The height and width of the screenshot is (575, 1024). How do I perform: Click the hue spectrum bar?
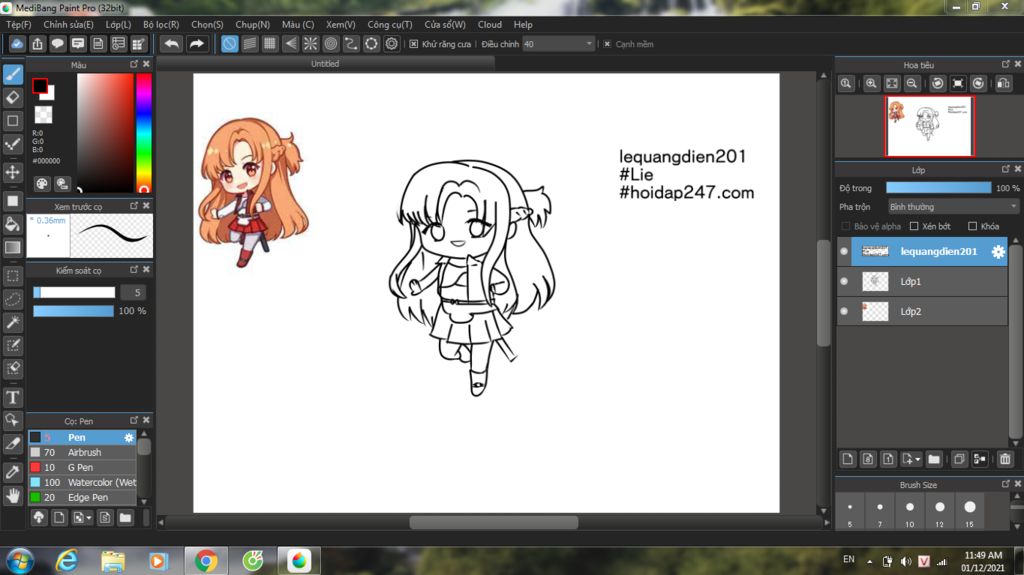(144, 133)
